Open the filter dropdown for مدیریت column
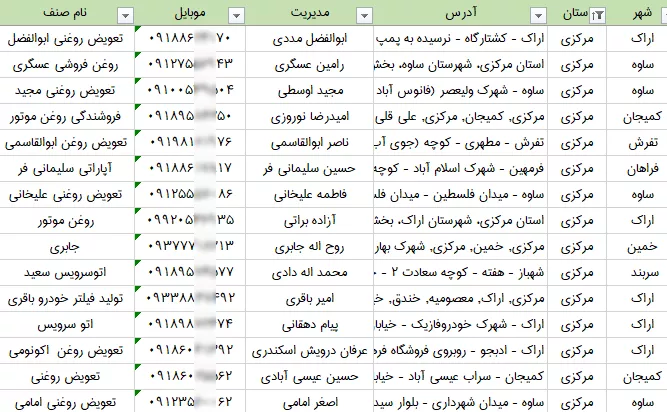Screen dimensions: 667x412 365,16
